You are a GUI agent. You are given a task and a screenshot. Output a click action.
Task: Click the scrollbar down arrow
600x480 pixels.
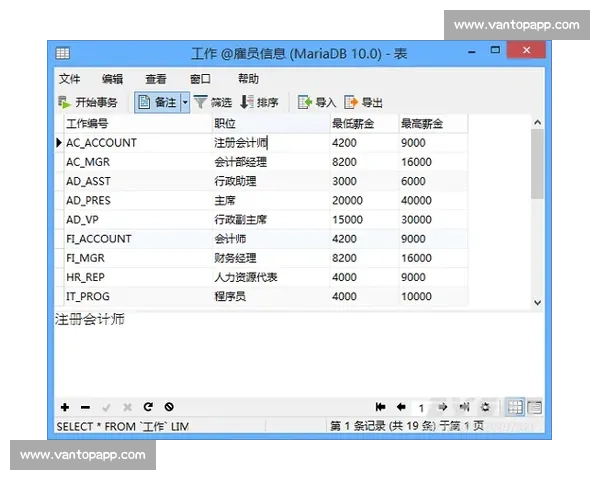(x=537, y=301)
